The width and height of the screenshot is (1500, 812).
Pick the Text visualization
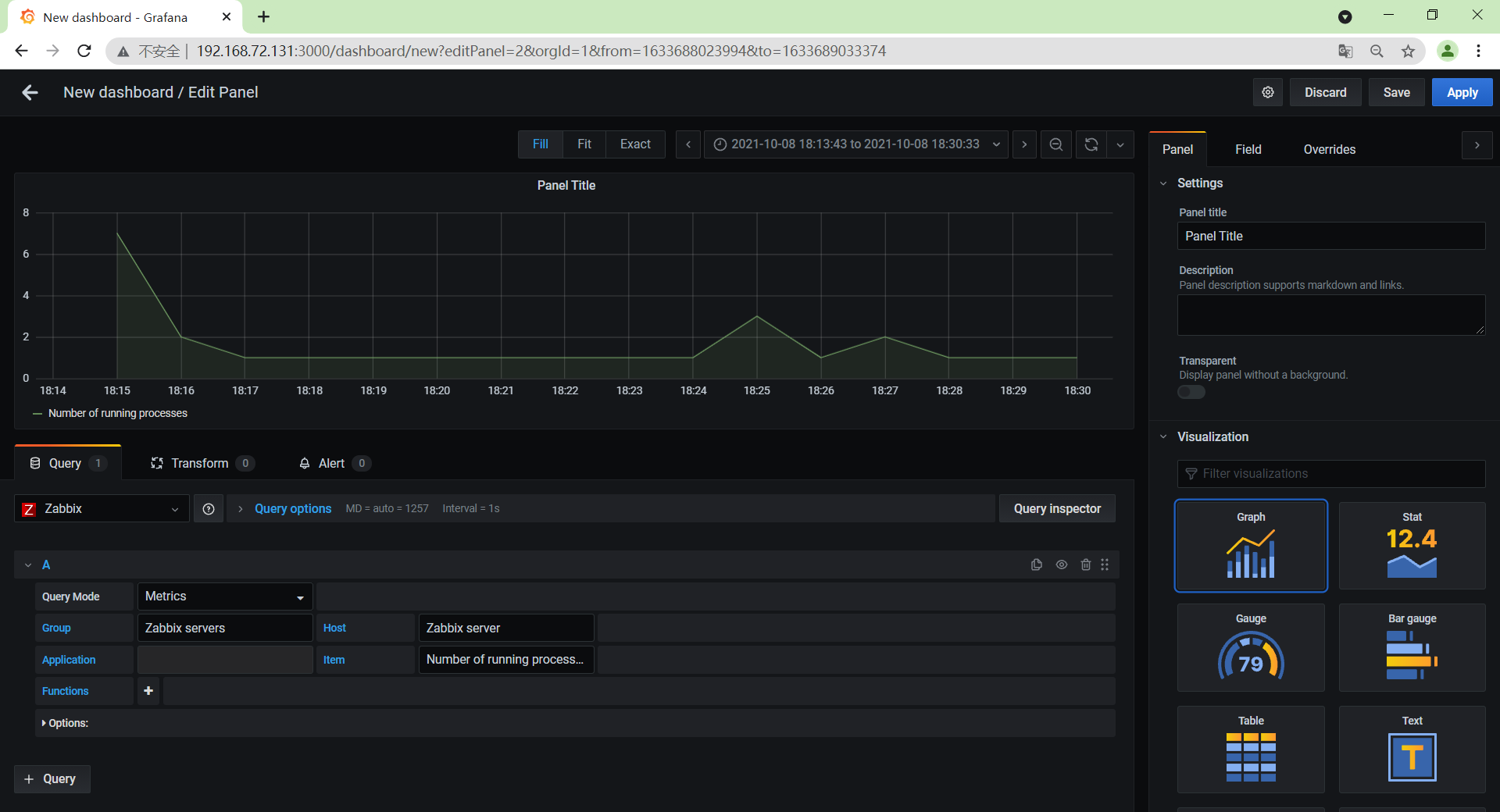tap(1412, 750)
